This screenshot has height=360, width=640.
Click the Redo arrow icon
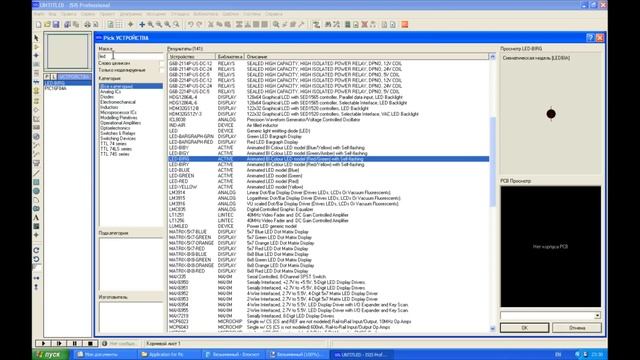click(199, 25)
